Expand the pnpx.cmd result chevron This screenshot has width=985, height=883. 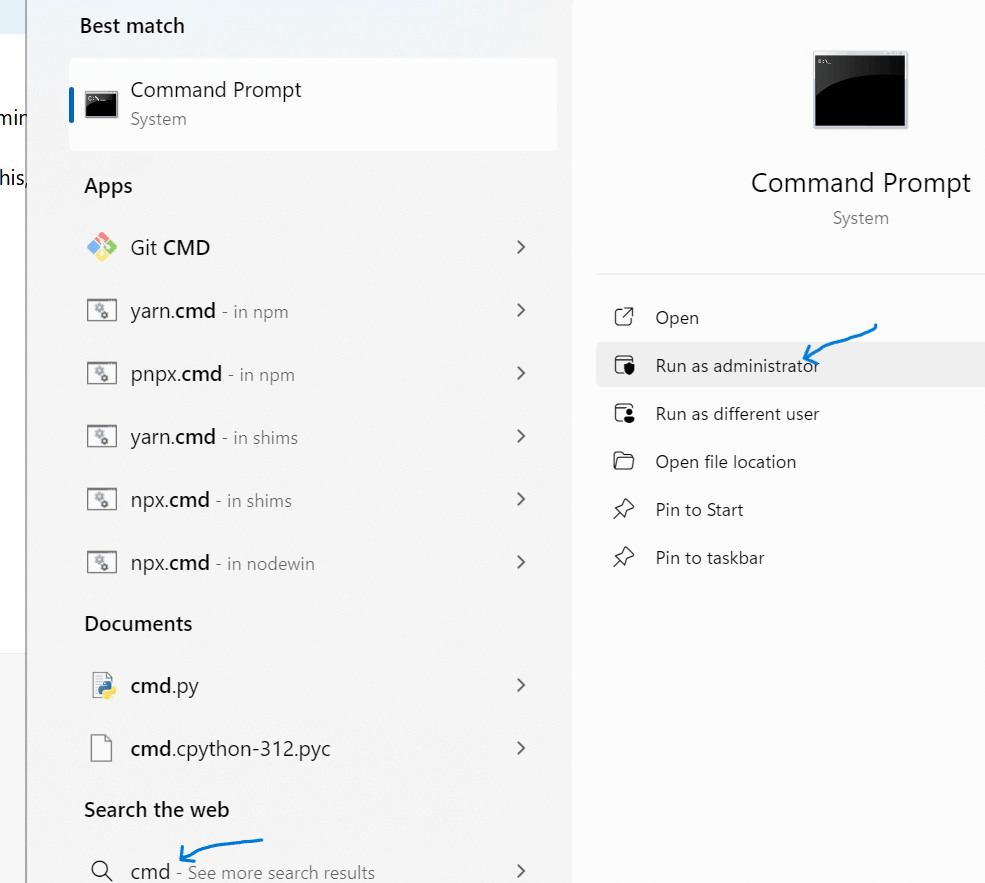[x=521, y=374]
